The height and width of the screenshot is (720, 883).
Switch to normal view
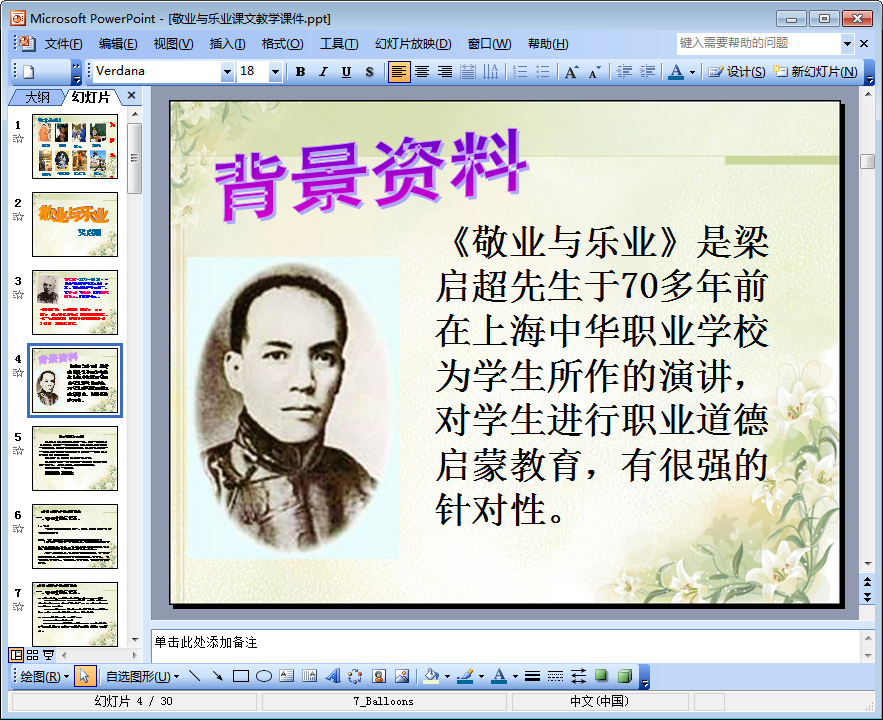point(16,655)
